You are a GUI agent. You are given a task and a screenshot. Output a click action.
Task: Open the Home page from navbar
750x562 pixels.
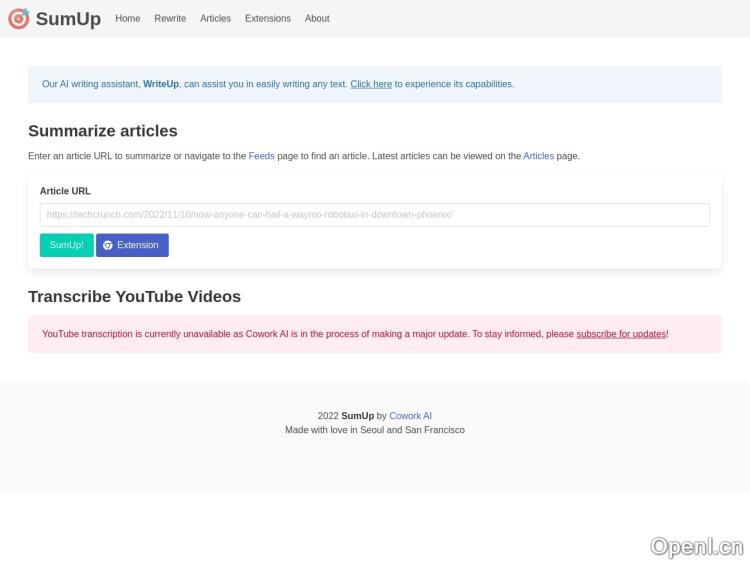point(127,19)
